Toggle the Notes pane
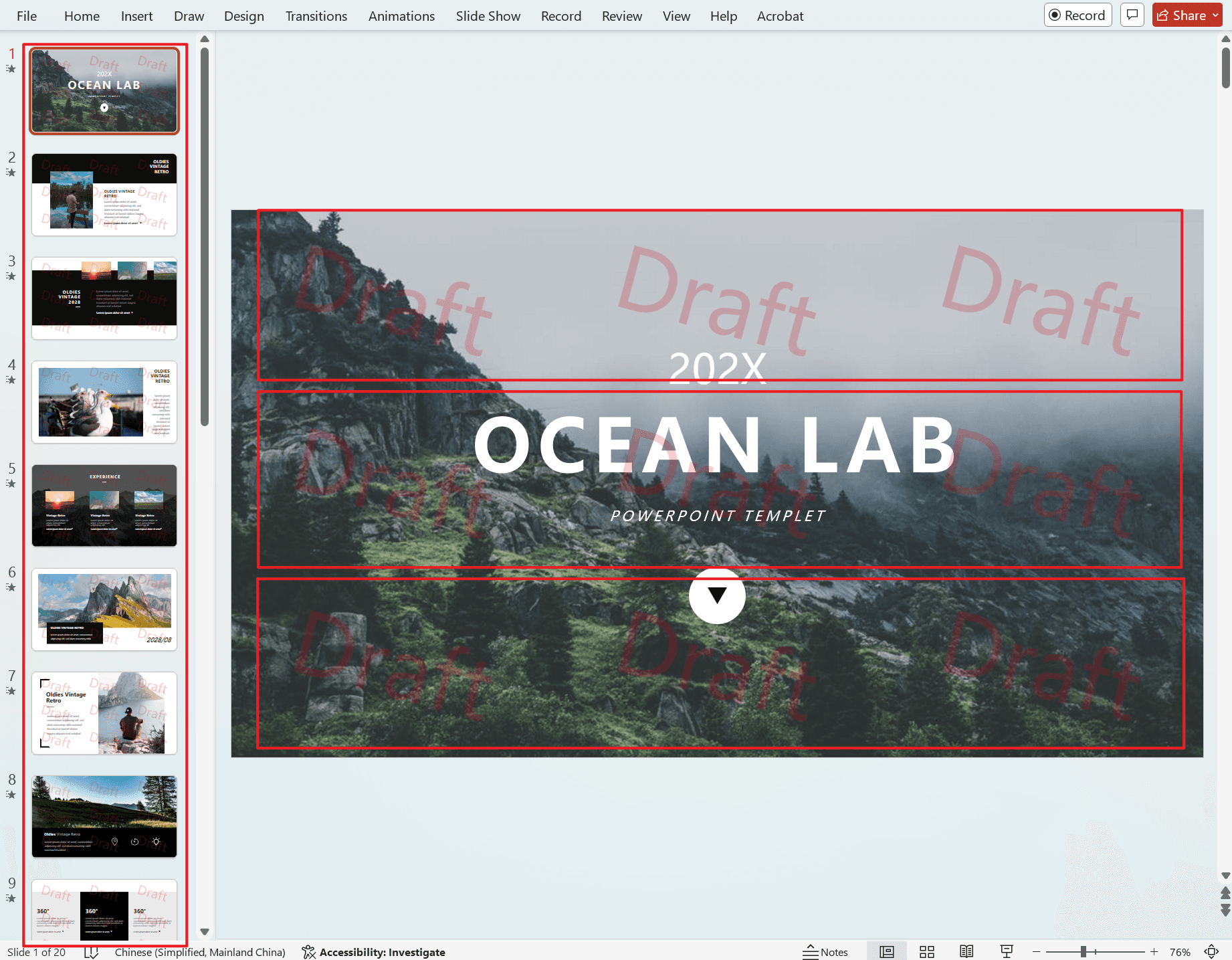1232x960 pixels. pos(825,952)
